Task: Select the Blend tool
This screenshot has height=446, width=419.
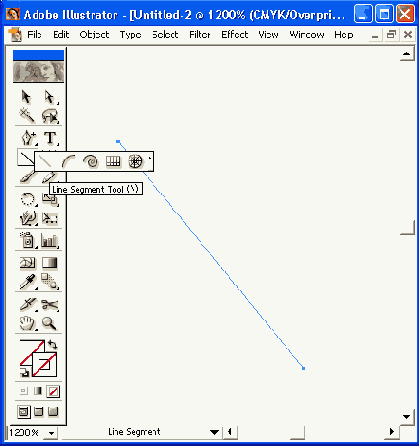Action: click(x=50, y=282)
